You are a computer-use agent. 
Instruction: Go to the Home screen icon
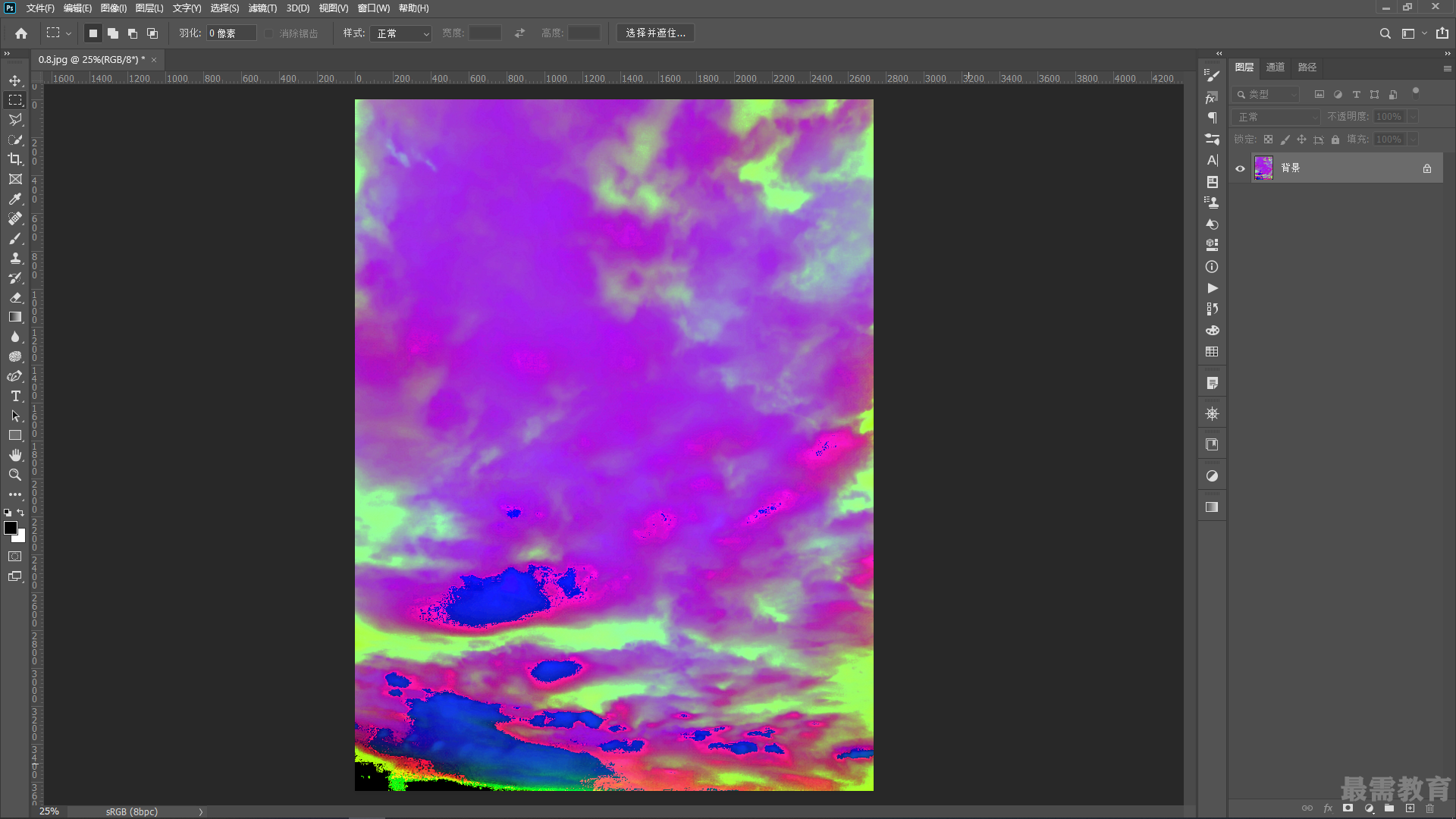(x=21, y=33)
